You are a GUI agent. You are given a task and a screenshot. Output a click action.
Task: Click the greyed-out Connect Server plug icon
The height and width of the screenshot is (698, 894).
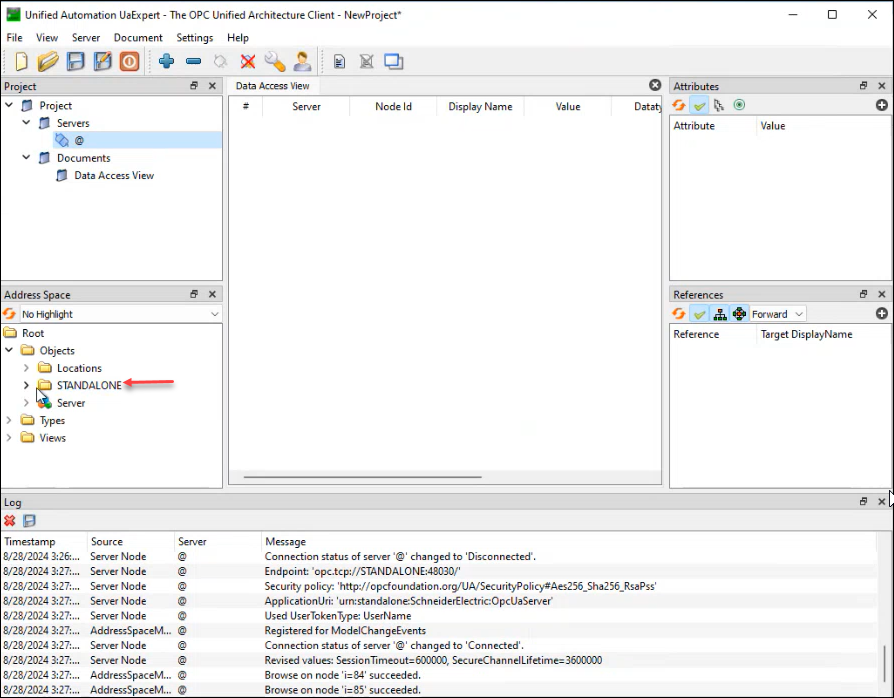(x=220, y=61)
